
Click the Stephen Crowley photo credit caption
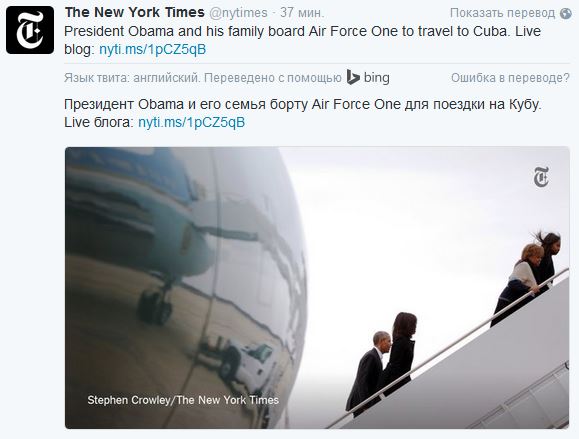pyautogui.click(x=183, y=400)
